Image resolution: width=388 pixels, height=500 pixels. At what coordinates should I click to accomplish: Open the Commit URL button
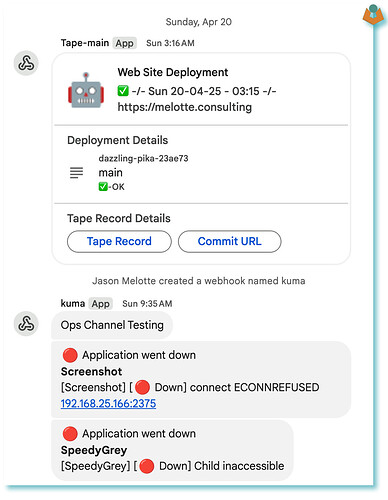[x=230, y=241]
